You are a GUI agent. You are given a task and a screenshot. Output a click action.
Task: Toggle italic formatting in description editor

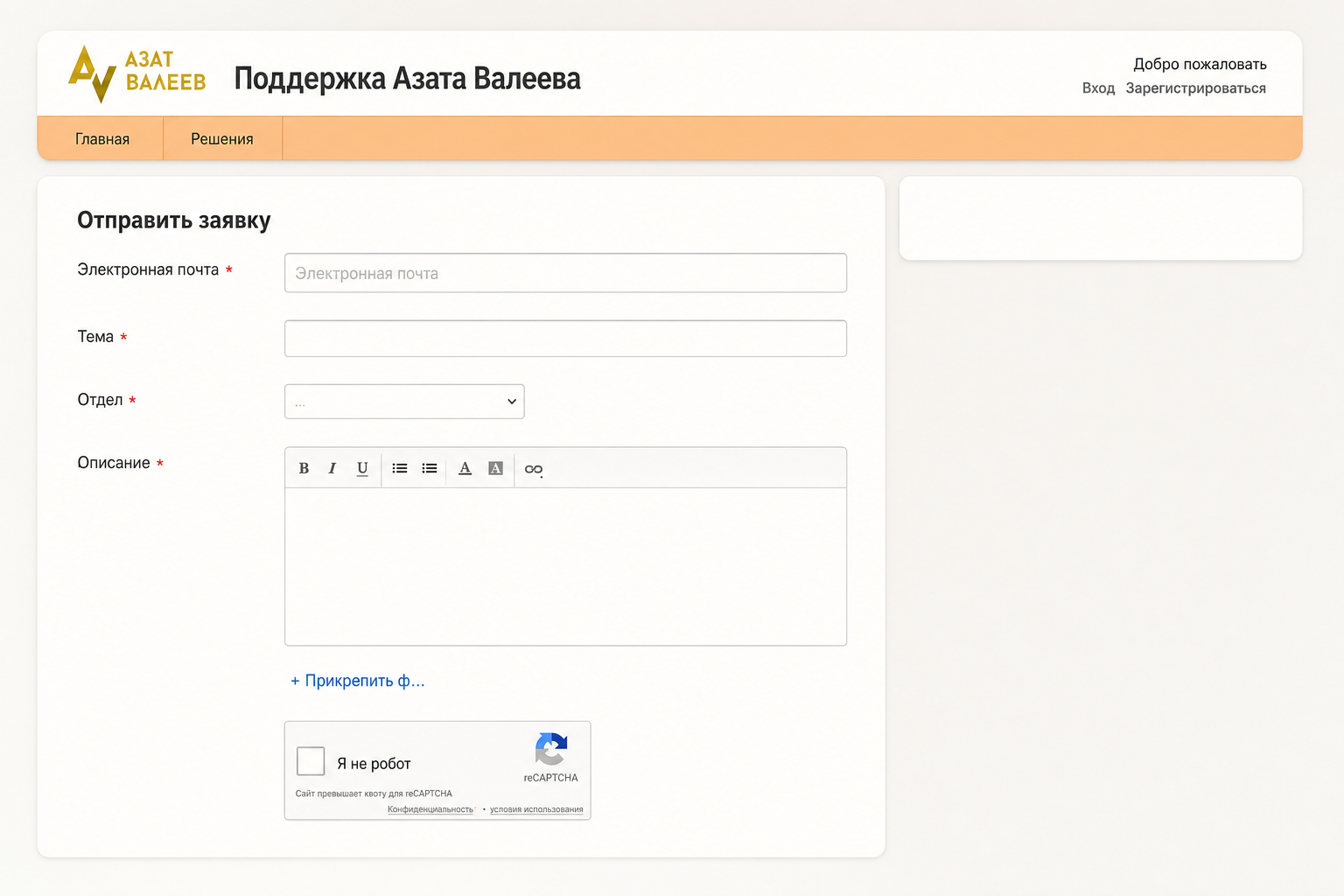coord(332,468)
